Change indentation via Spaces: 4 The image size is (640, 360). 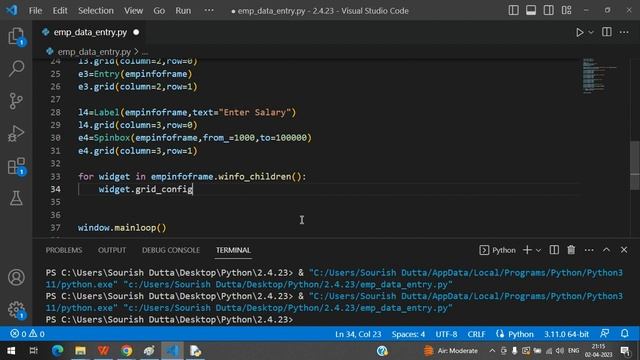[408, 334]
